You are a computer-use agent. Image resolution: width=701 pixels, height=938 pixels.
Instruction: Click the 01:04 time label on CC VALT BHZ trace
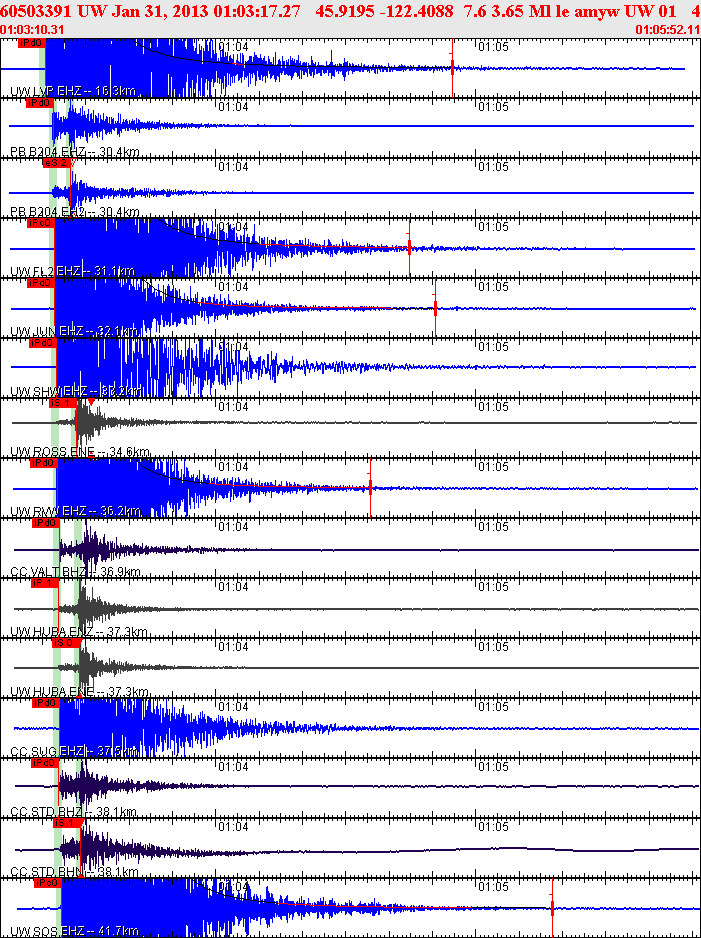point(233,526)
